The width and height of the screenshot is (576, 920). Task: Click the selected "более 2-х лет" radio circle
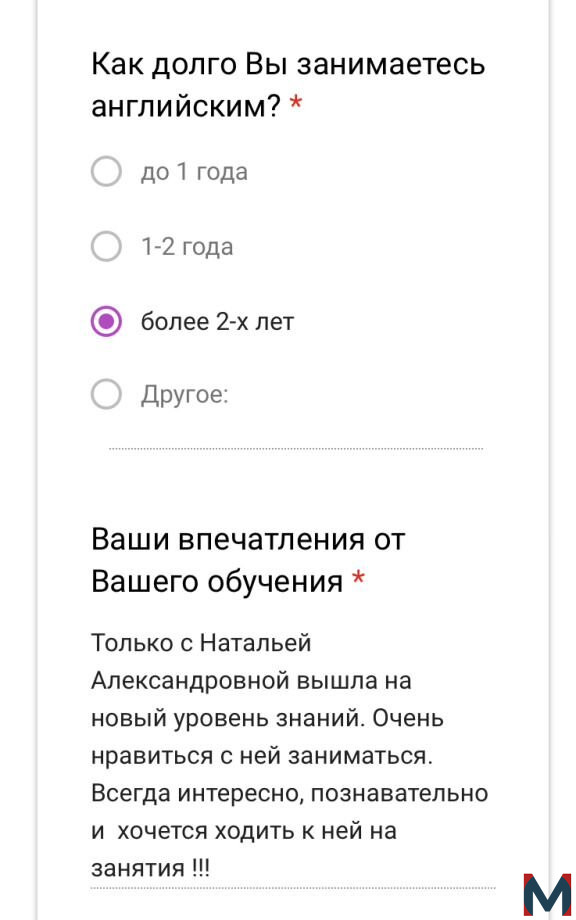tap(106, 321)
